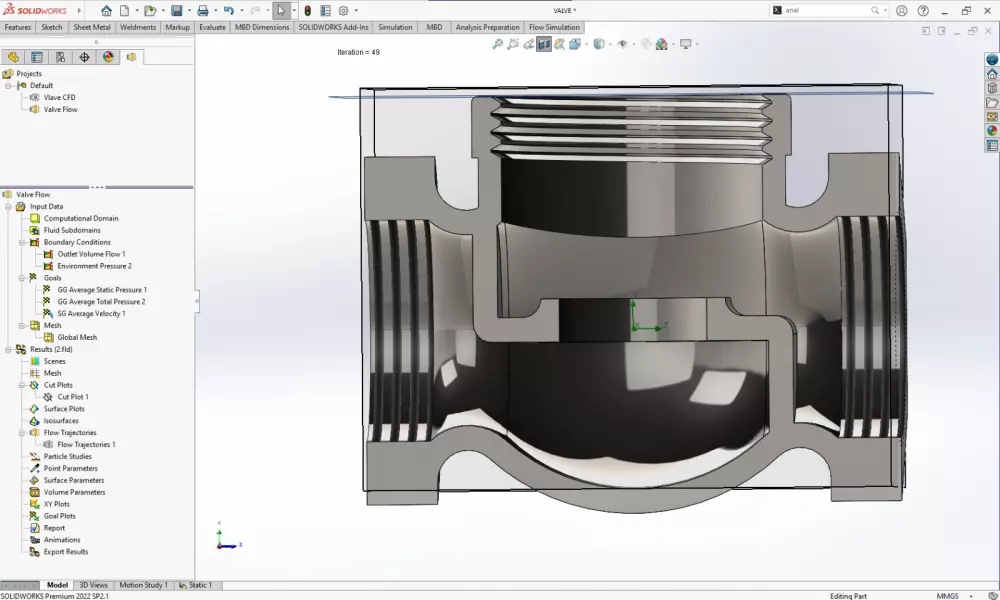The image size is (1000, 600).
Task: Click the Flow Simulation analysis tree icon
Action: (x=131, y=57)
